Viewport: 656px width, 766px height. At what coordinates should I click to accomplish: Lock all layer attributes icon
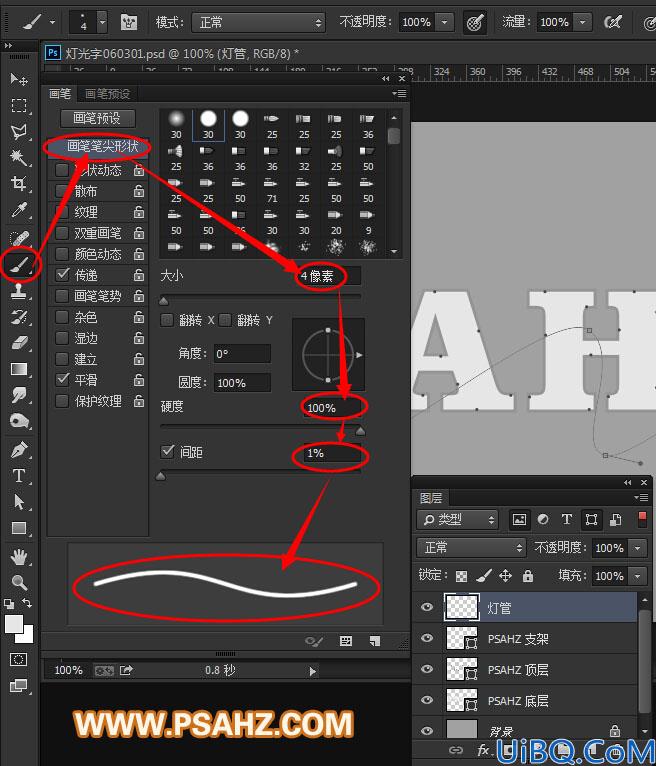[528, 576]
